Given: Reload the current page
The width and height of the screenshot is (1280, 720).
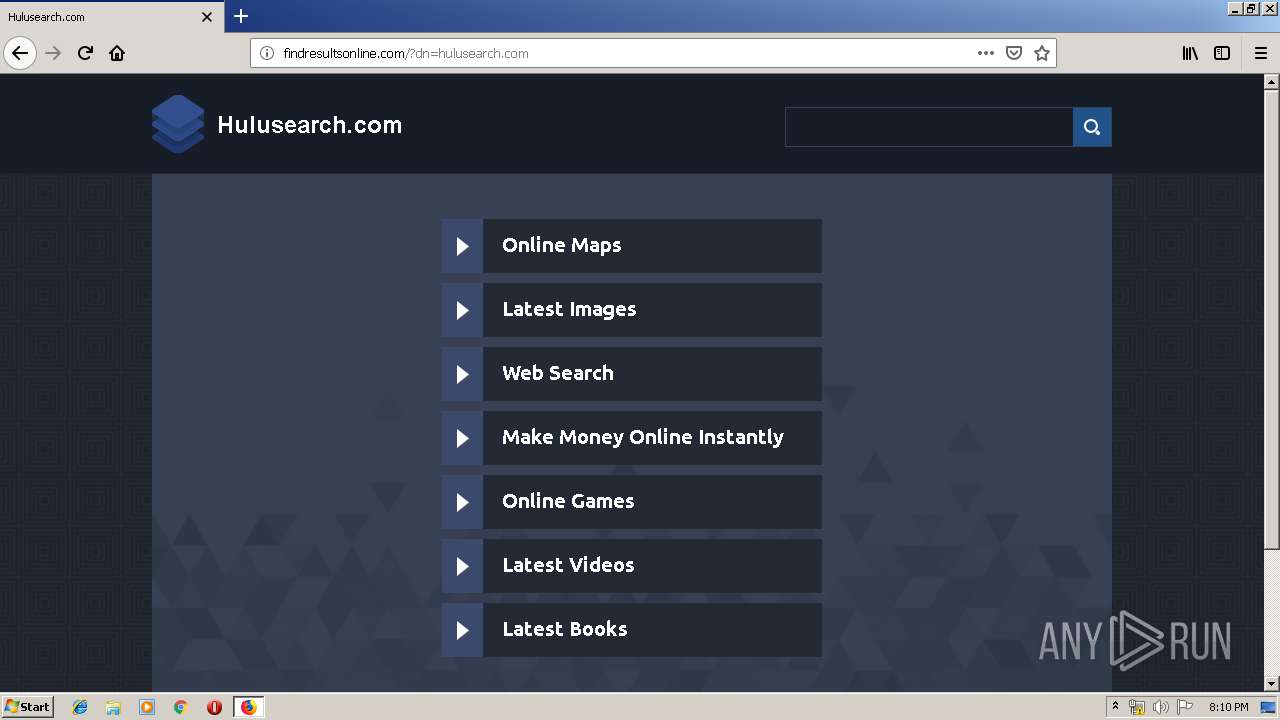Looking at the screenshot, I should click(x=85, y=53).
